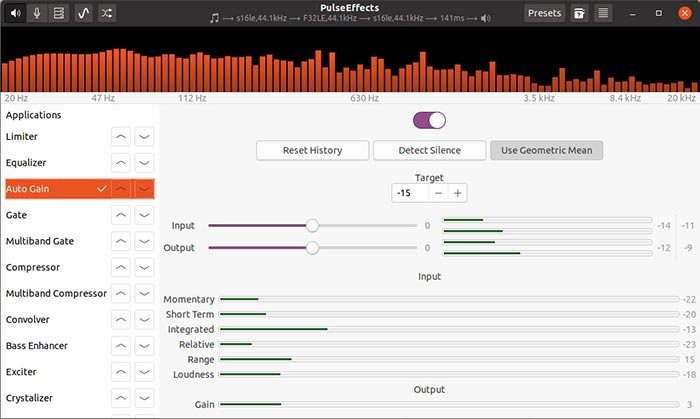
Task: Select Multiband Compressor plugin
Action: click(56, 293)
